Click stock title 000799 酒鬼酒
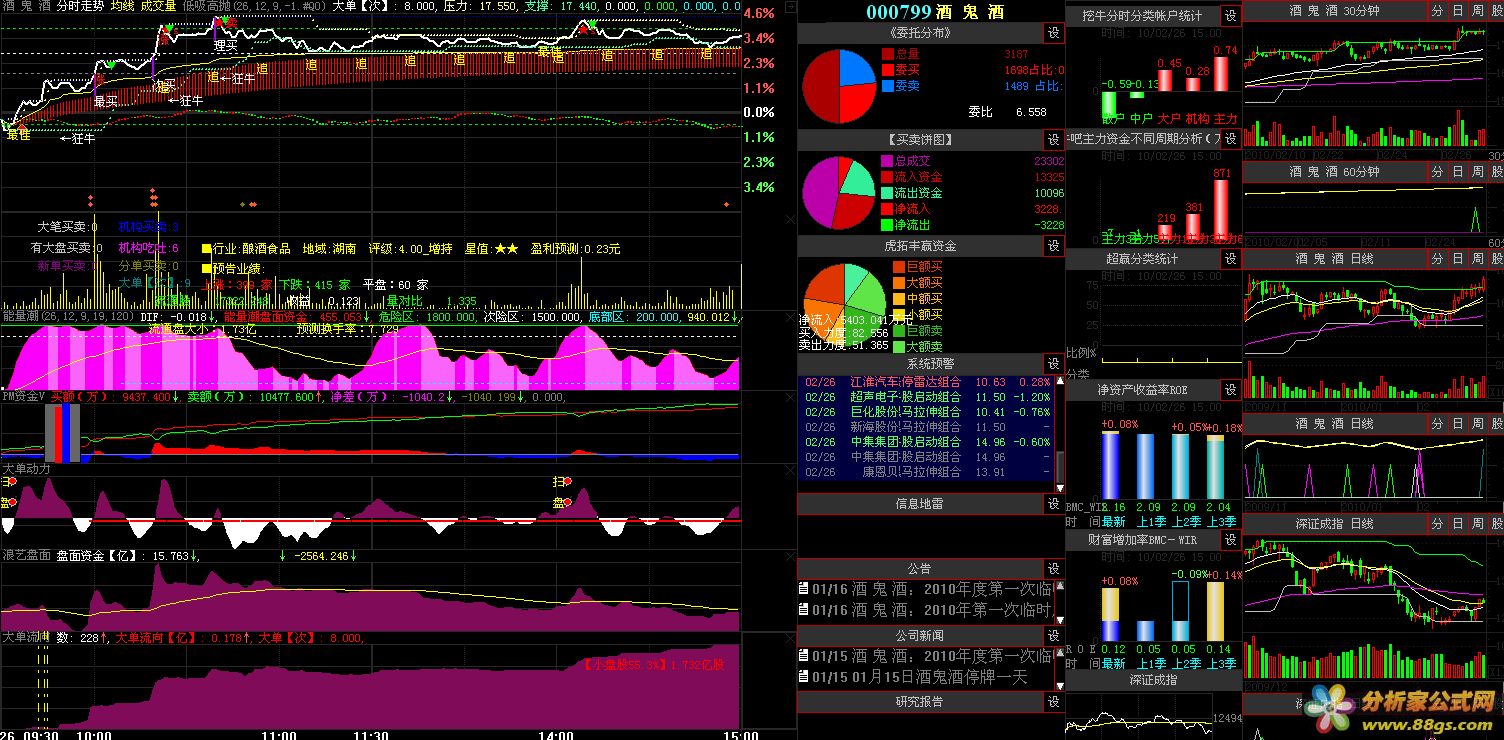Screen dimensions: 1504x740 coord(935,12)
